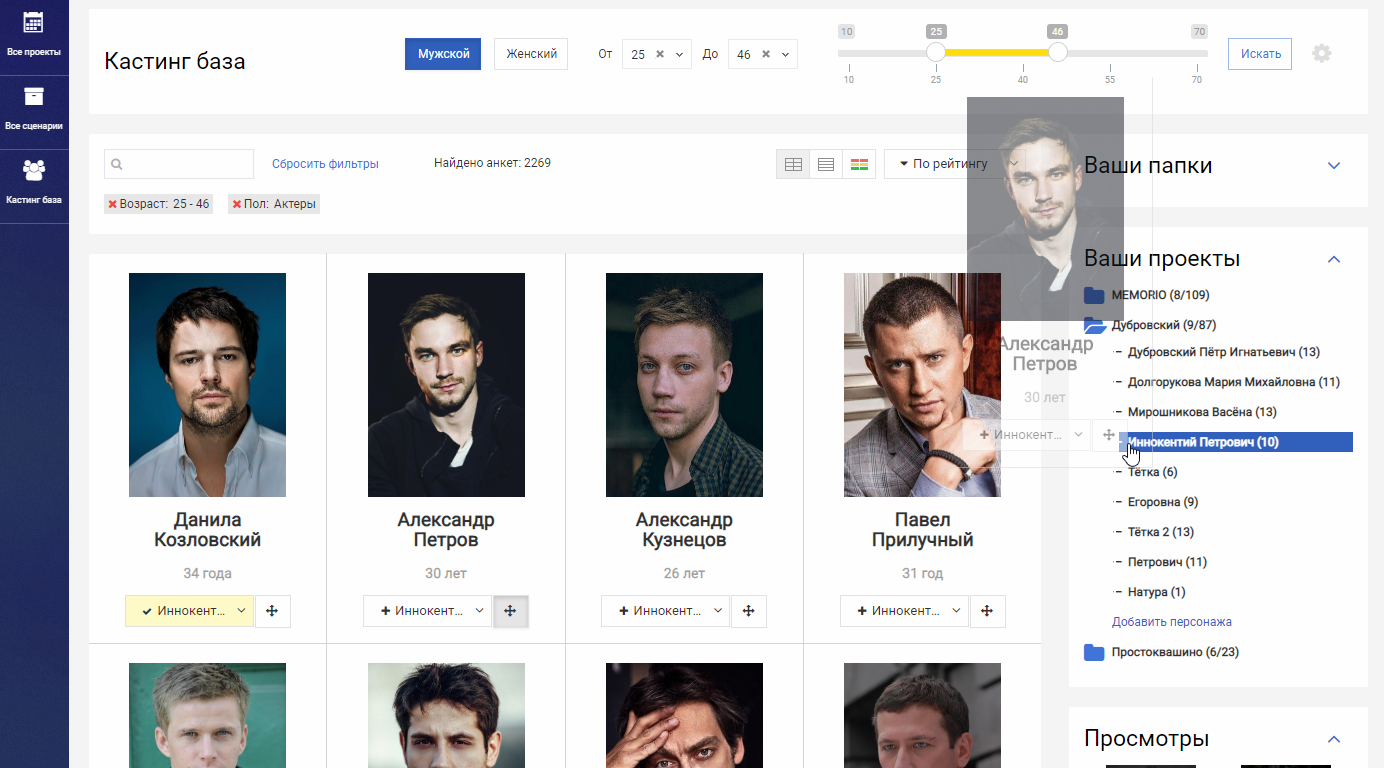Focus the actor search input field

click(179, 164)
